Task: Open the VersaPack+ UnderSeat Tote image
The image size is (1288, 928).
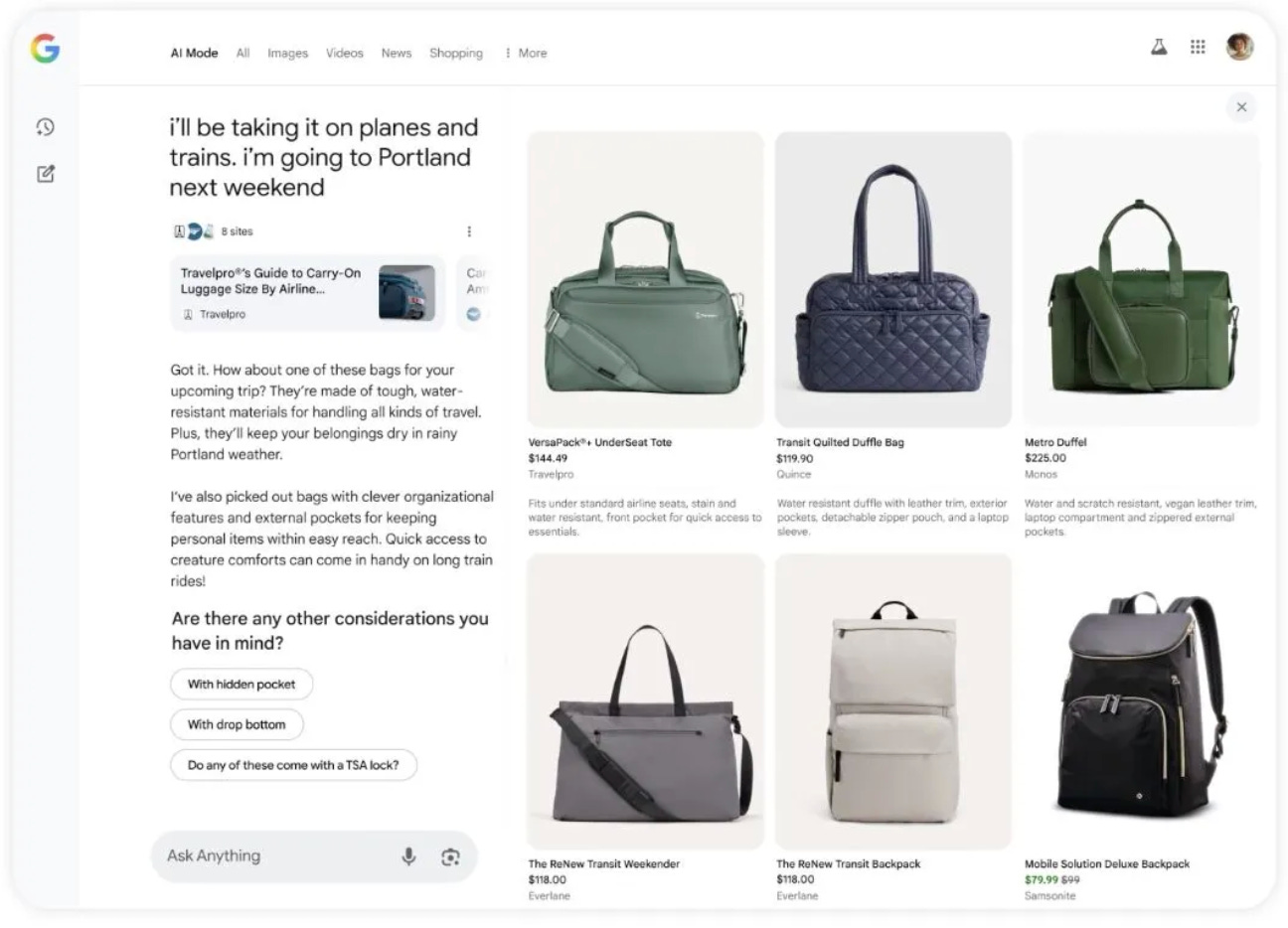Action: pos(645,279)
